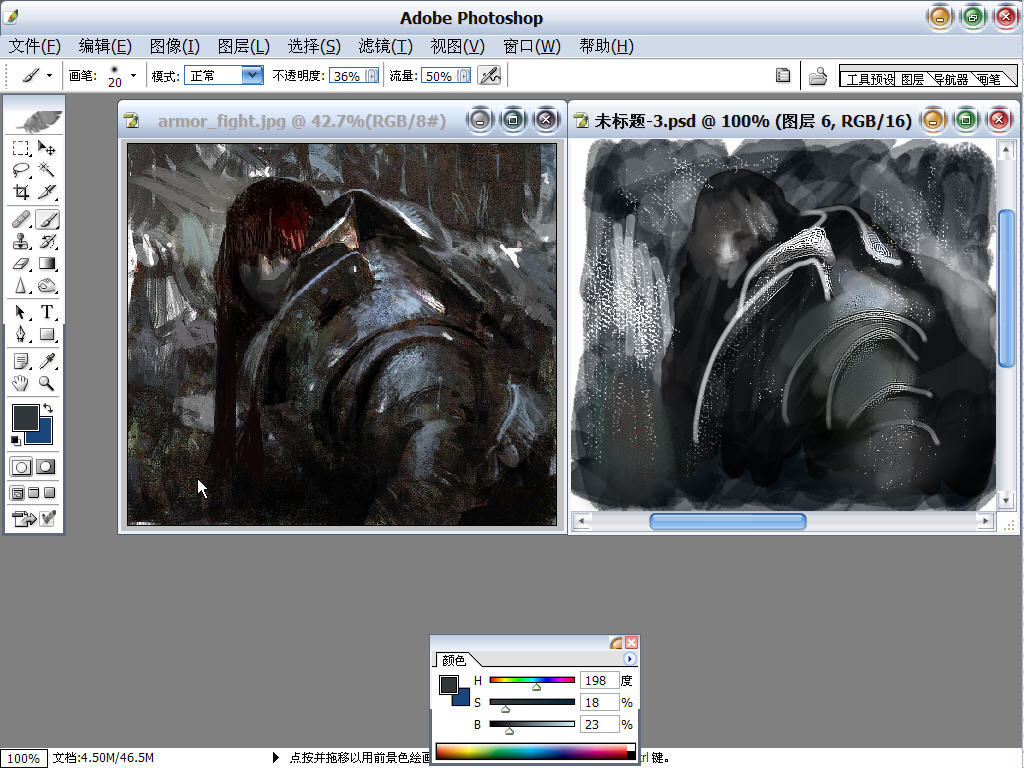Select the Healing Brush tool
This screenshot has width=1024, height=768.
point(21,219)
